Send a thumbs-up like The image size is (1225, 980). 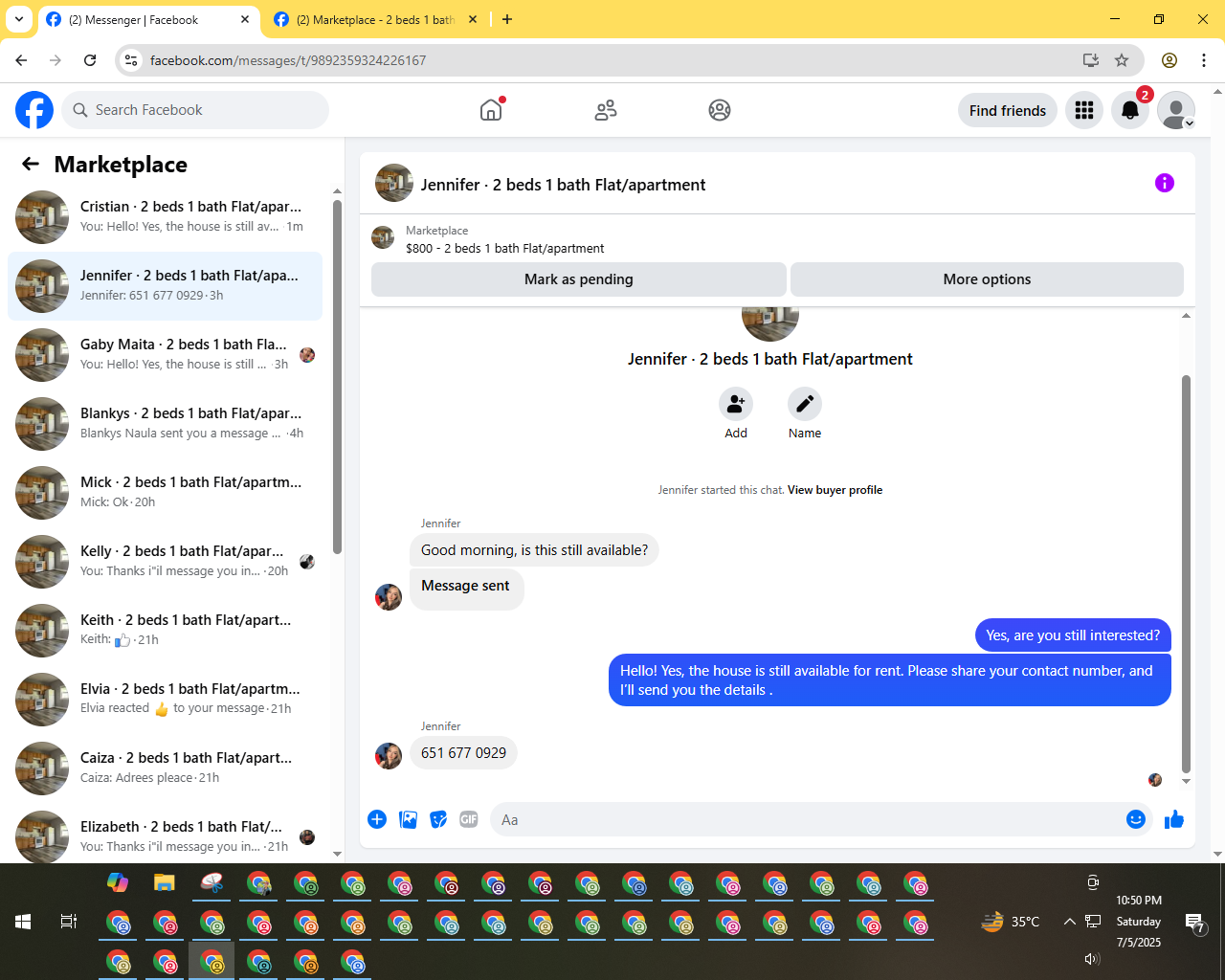(x=1174, y=819)
